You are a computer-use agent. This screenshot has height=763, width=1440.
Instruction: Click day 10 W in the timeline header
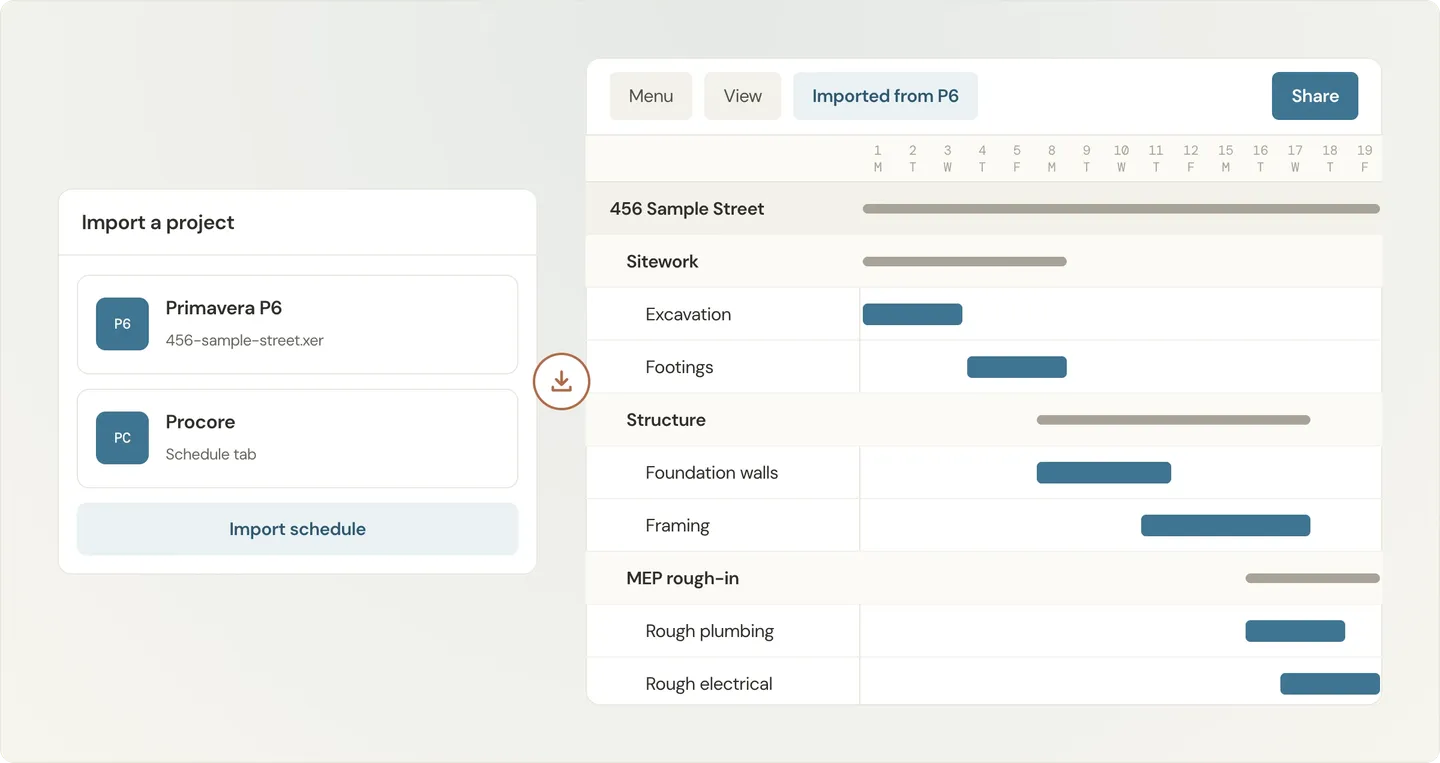coord(1121,159)
